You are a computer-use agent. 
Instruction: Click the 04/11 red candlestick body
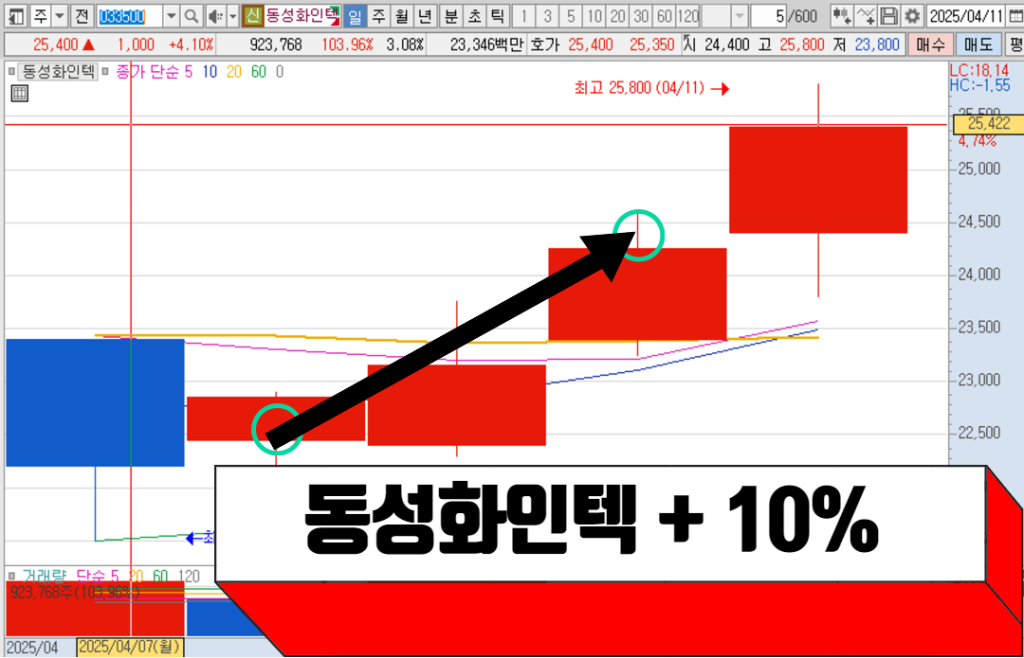818,180
